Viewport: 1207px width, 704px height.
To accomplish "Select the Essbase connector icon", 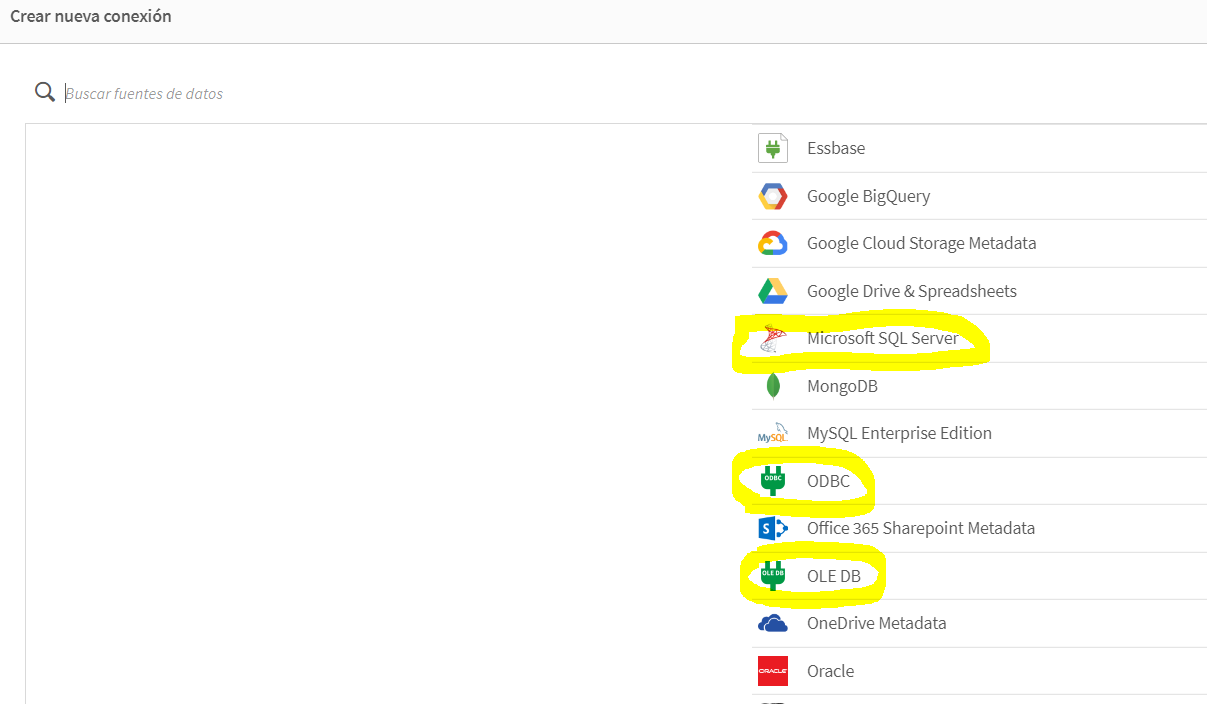I will coord(772,147).
